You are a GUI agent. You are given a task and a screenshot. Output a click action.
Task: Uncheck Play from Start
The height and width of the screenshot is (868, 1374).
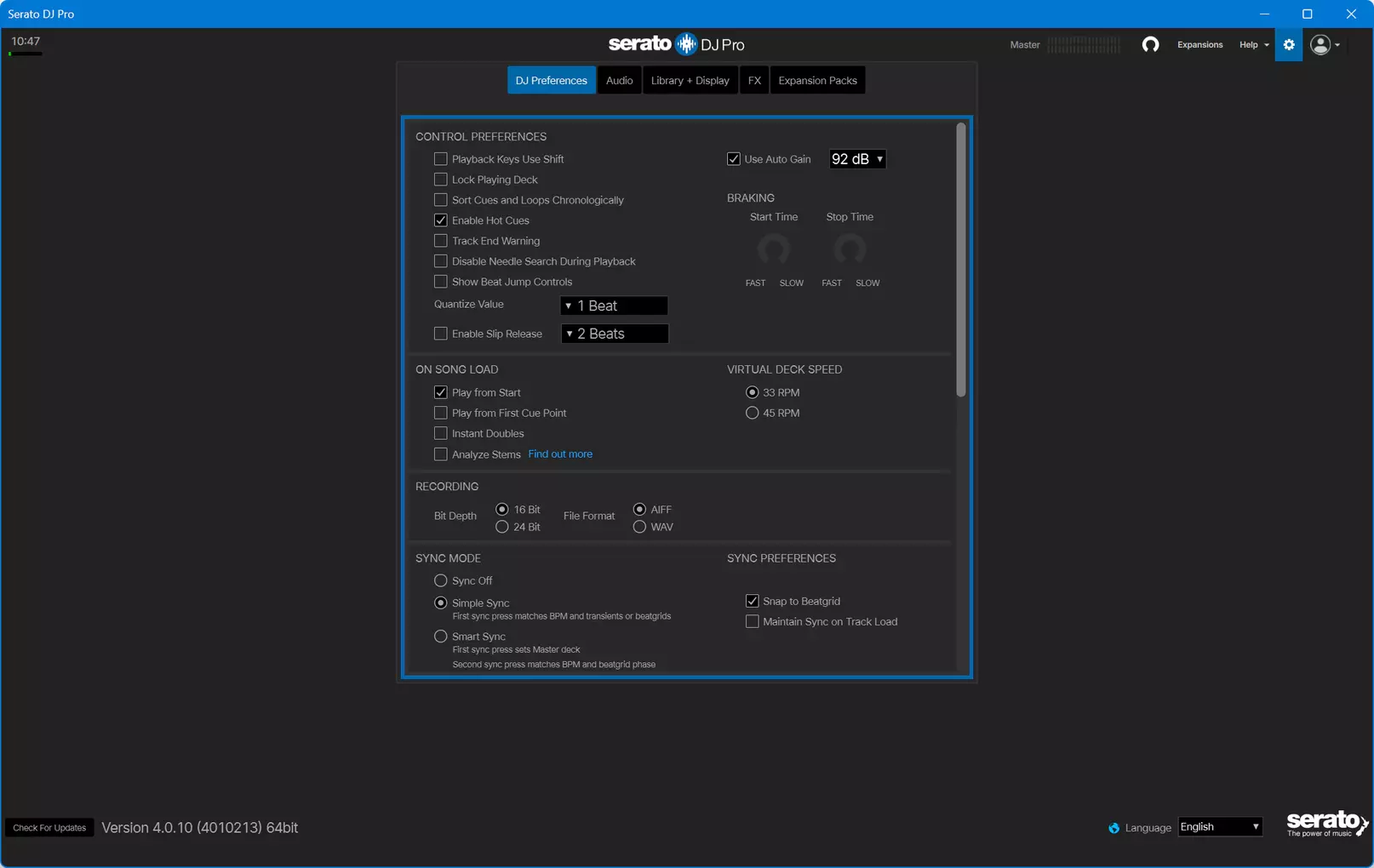[440, 392]
